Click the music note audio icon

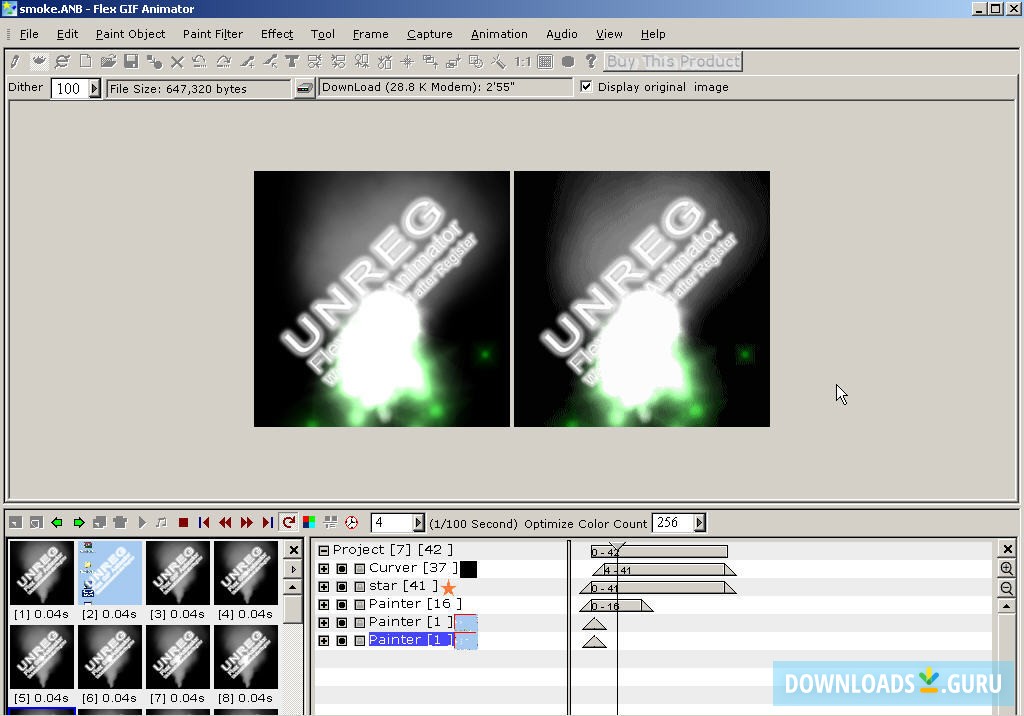coord(161,523)
